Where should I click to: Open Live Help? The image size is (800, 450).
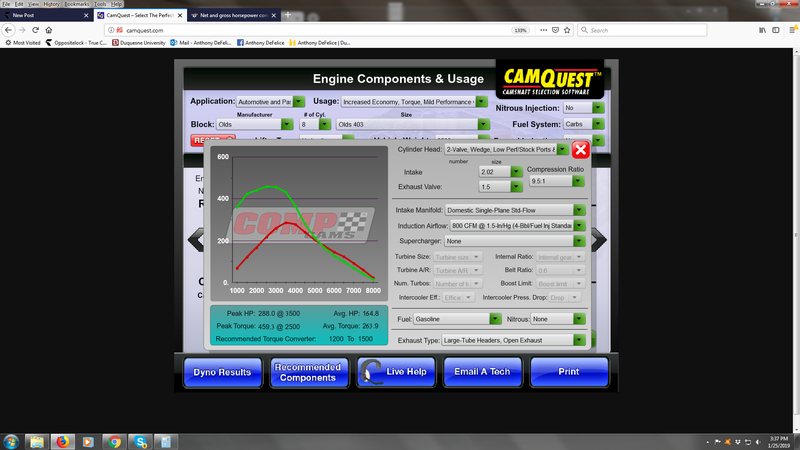tap(396, 372)
